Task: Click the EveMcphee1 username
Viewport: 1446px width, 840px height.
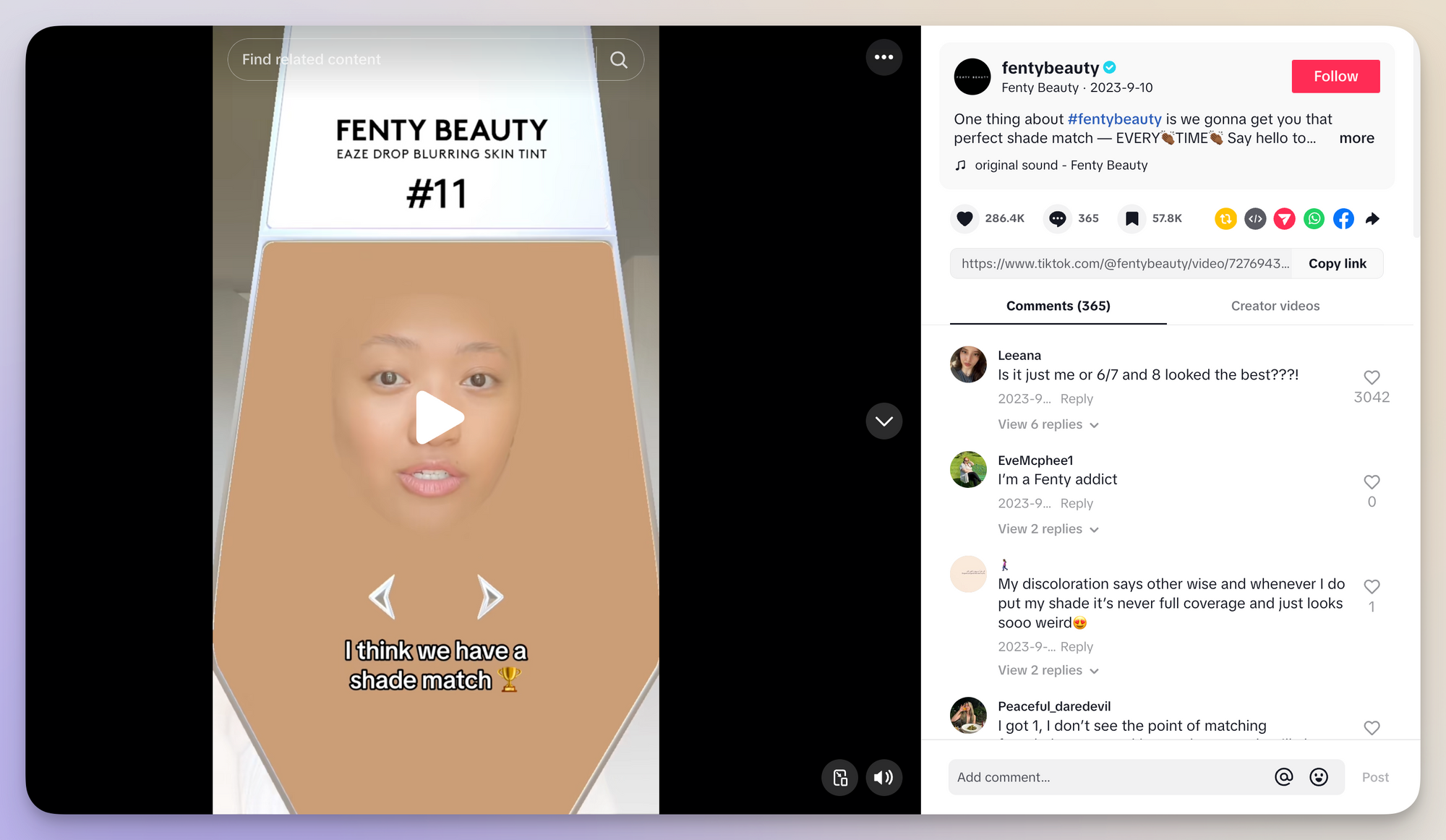Action: (x=1035, y=460)
